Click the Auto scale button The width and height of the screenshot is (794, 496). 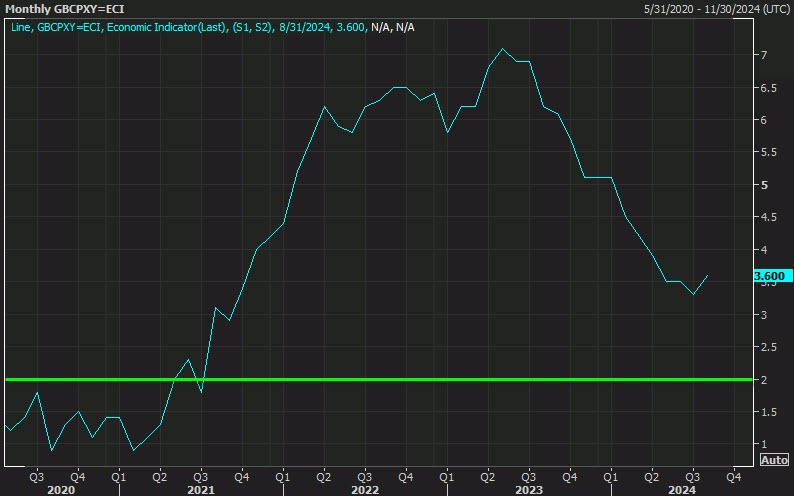click(774, 460)
